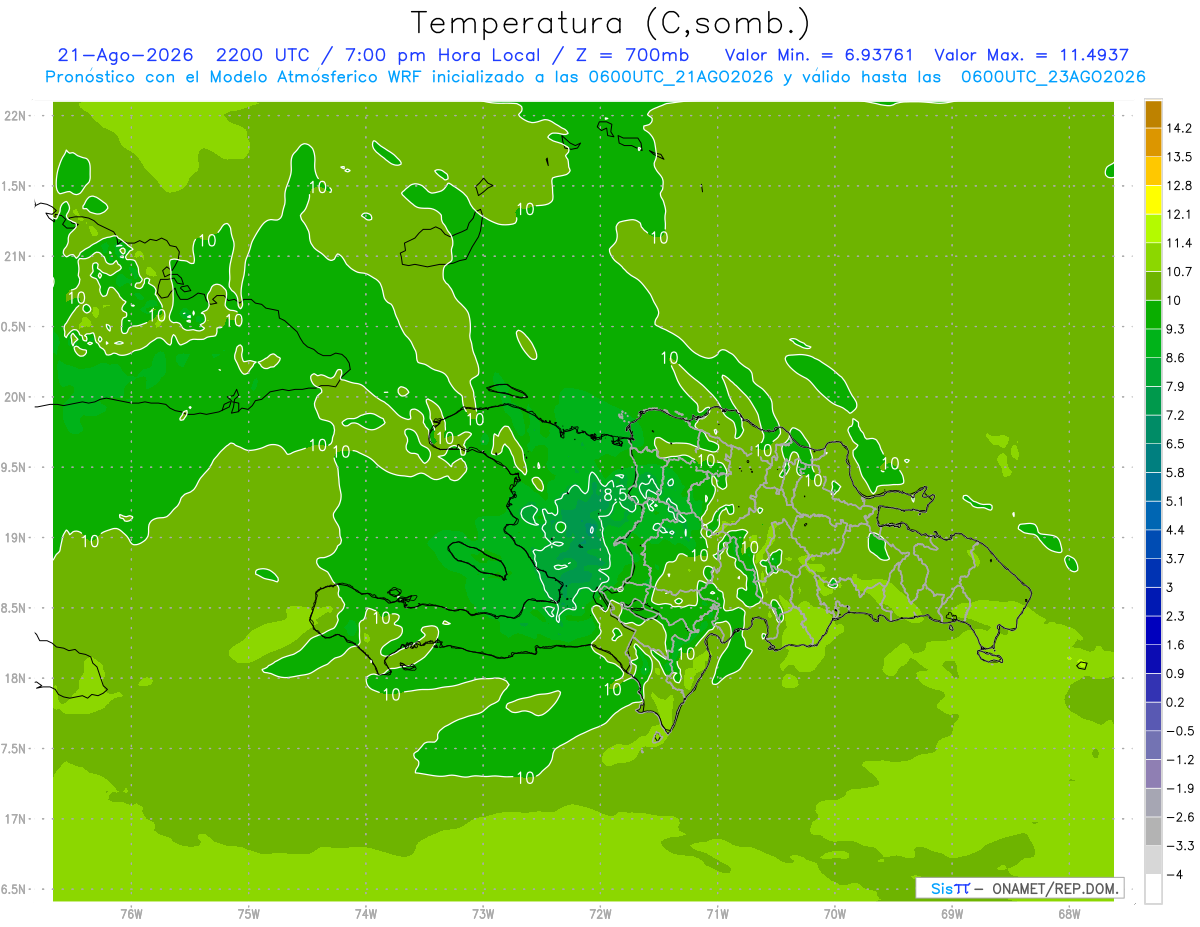This screenshot has width=1200, height=927.
Task: Click the -4 value on the color scale
Action: pyautogui.click(x=1176, y=875)
